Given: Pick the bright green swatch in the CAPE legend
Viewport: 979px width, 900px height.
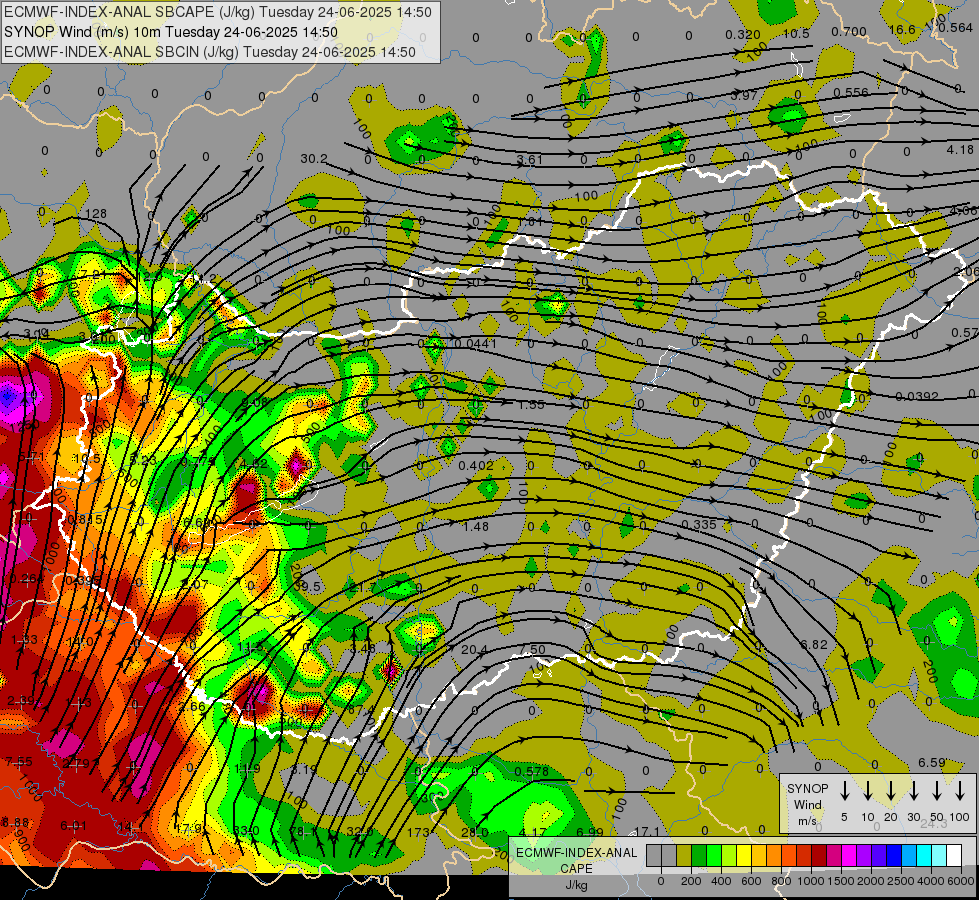Looking at the screenshot, I should (x=714, y=855).
